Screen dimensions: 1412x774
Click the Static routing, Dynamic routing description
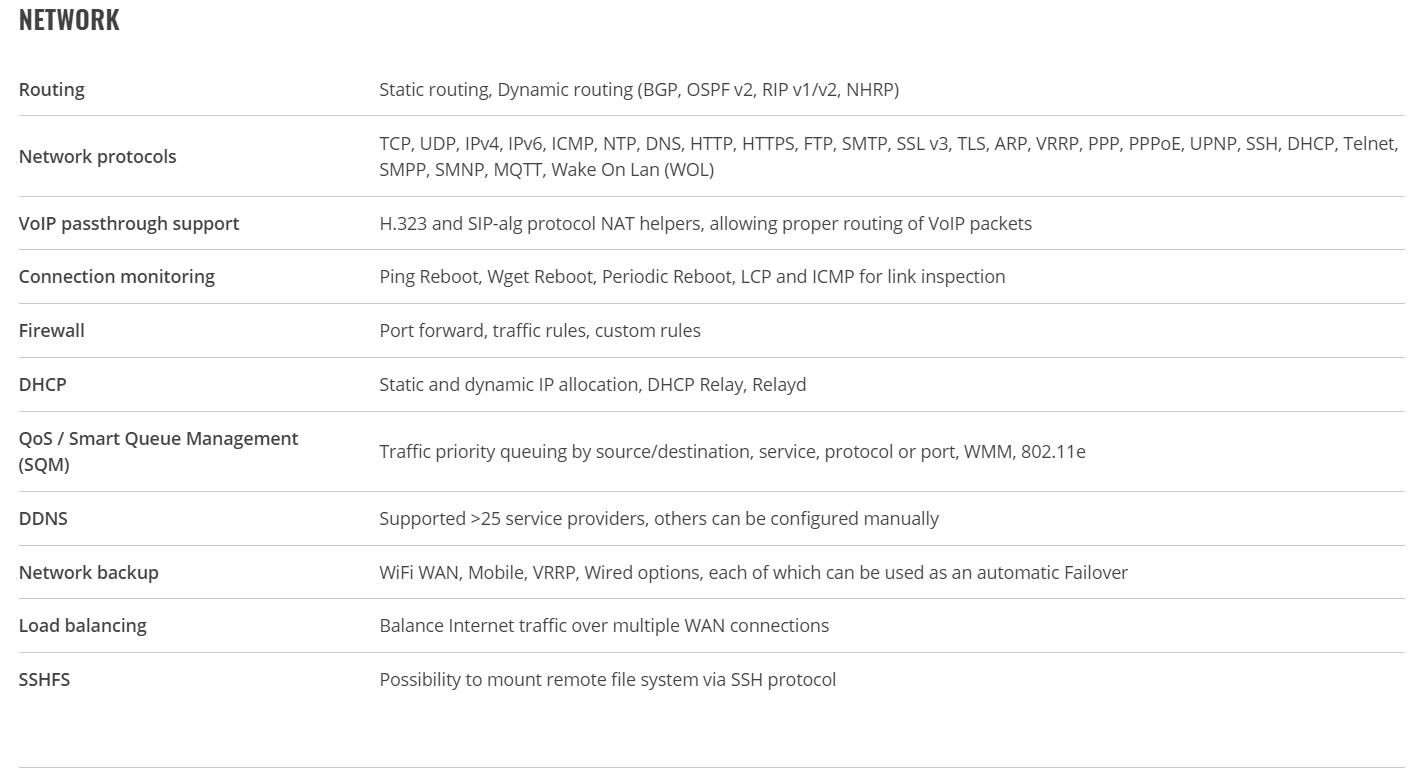(639, 89)
